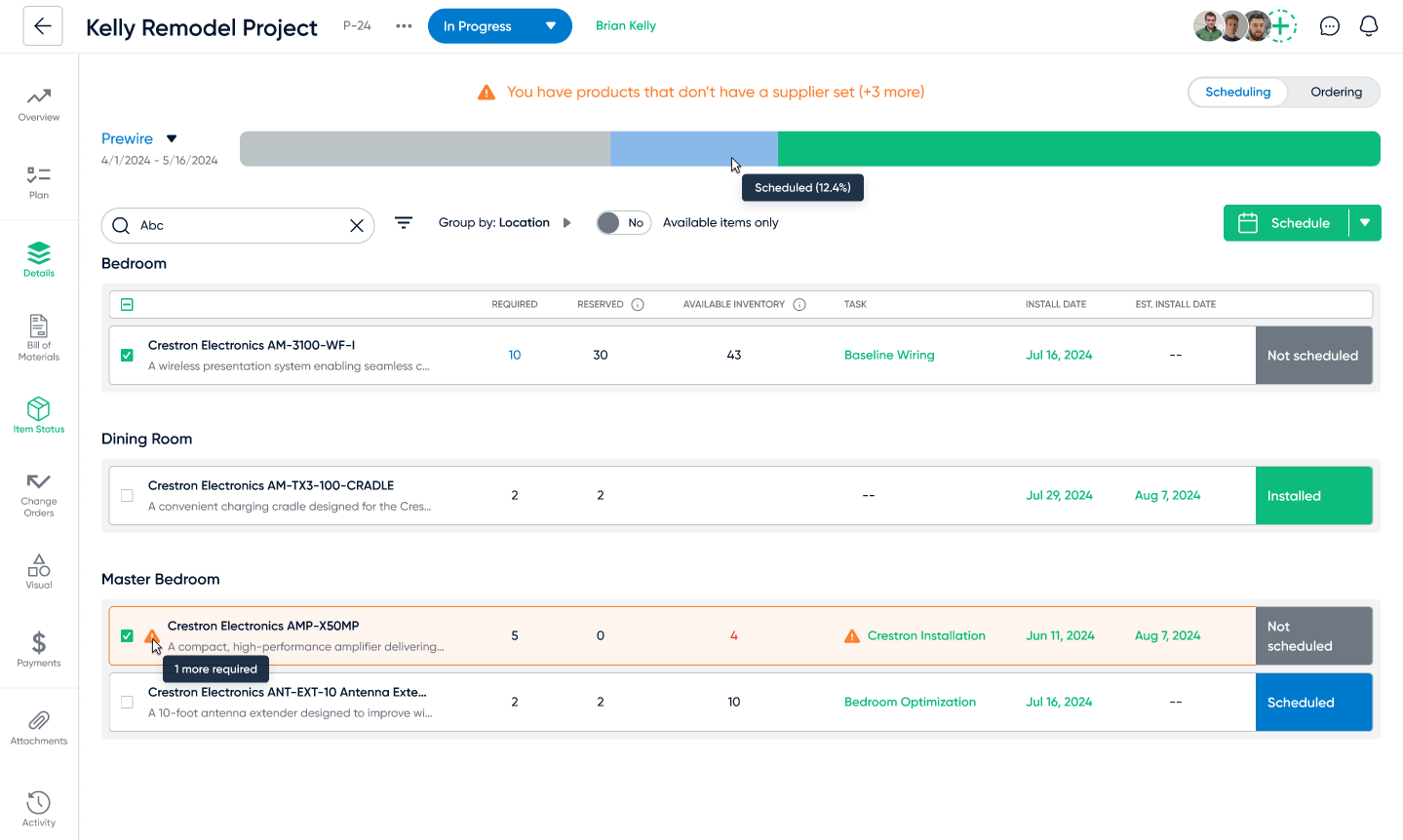Open Item Status in the sidebar
The image size is (1403, 840).
(x=39, y=415)
